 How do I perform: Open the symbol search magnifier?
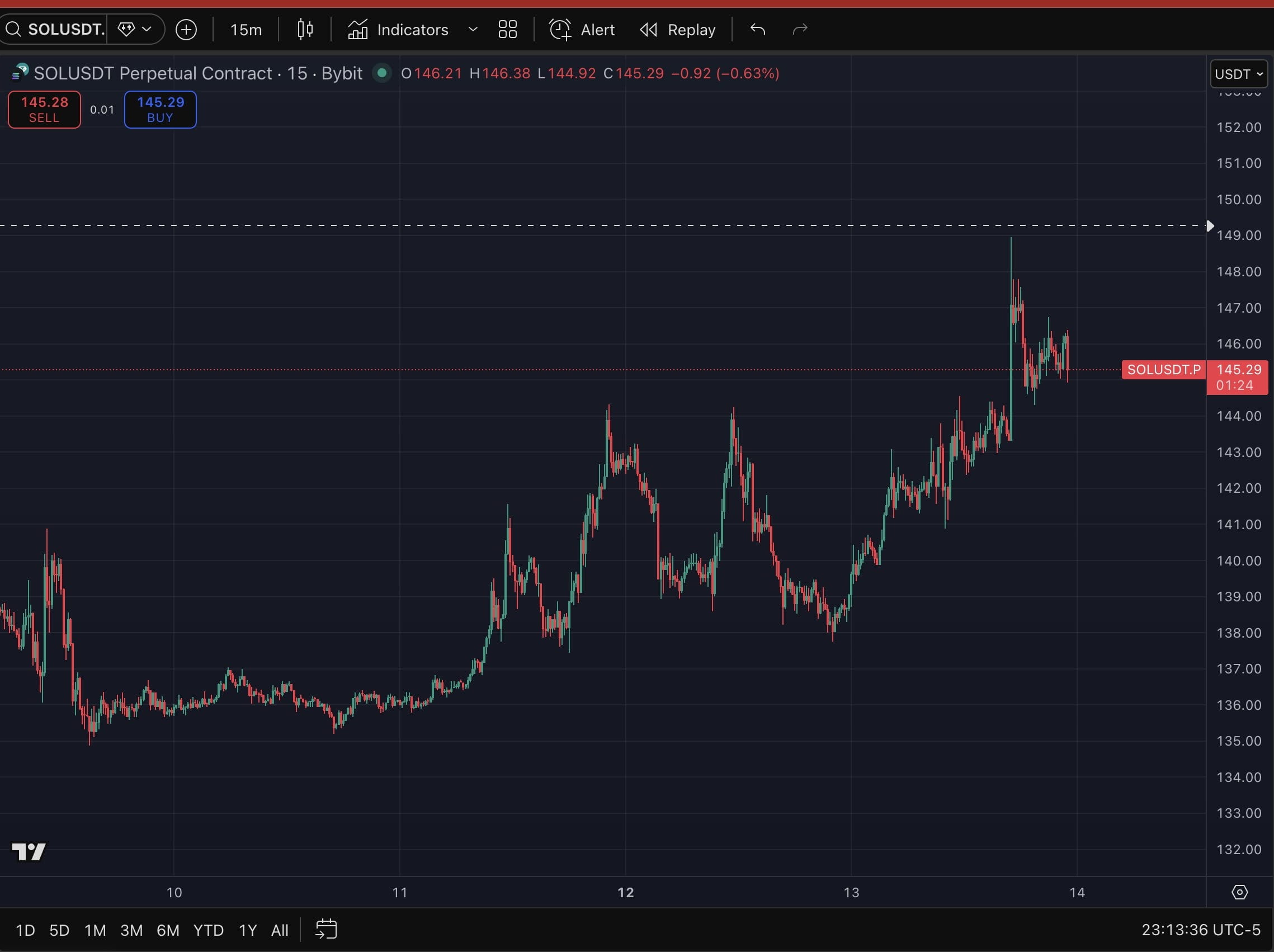(x=15, y=30)
